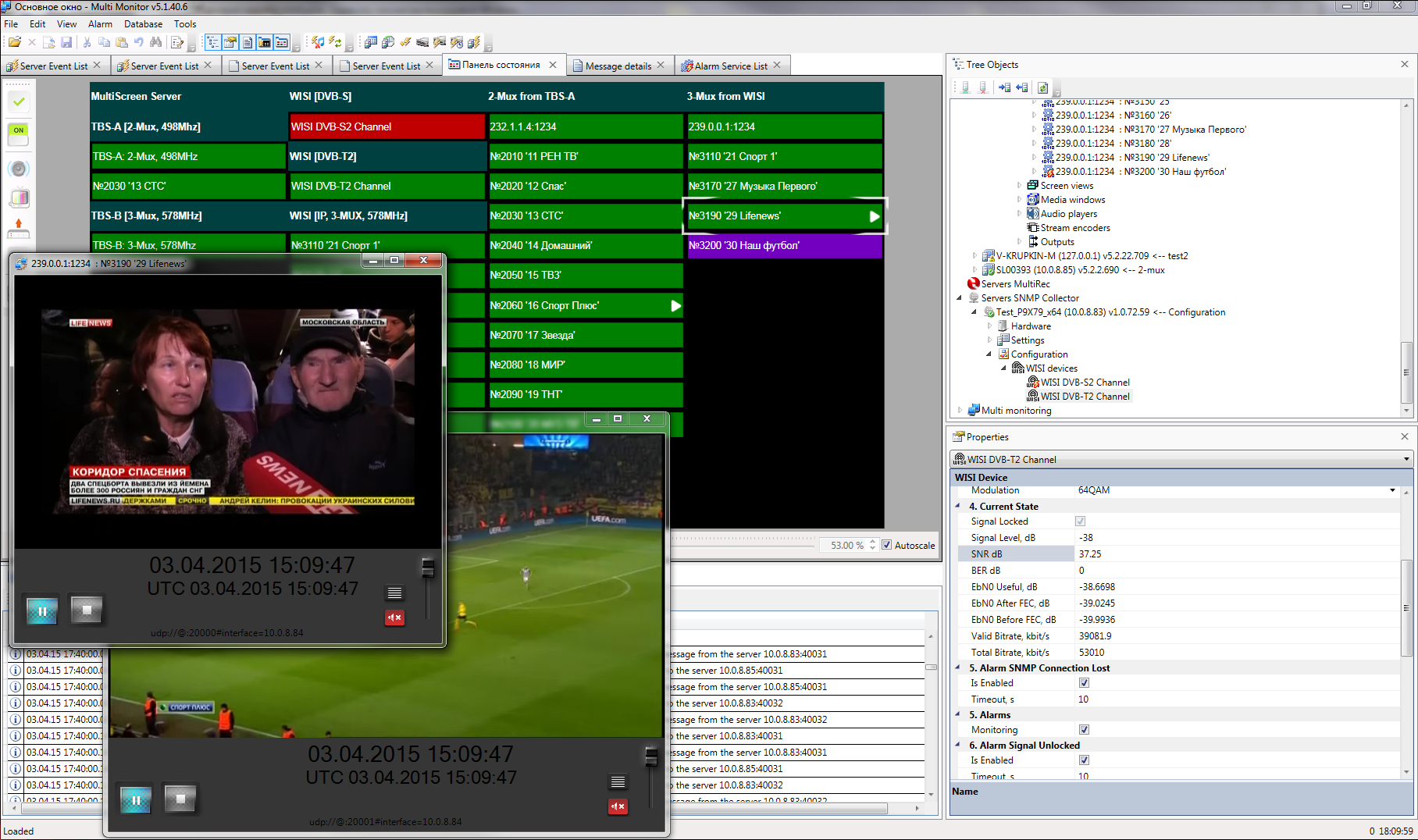Click the purple №3200 '30 Наш футбол' tile

click(784, 245)
